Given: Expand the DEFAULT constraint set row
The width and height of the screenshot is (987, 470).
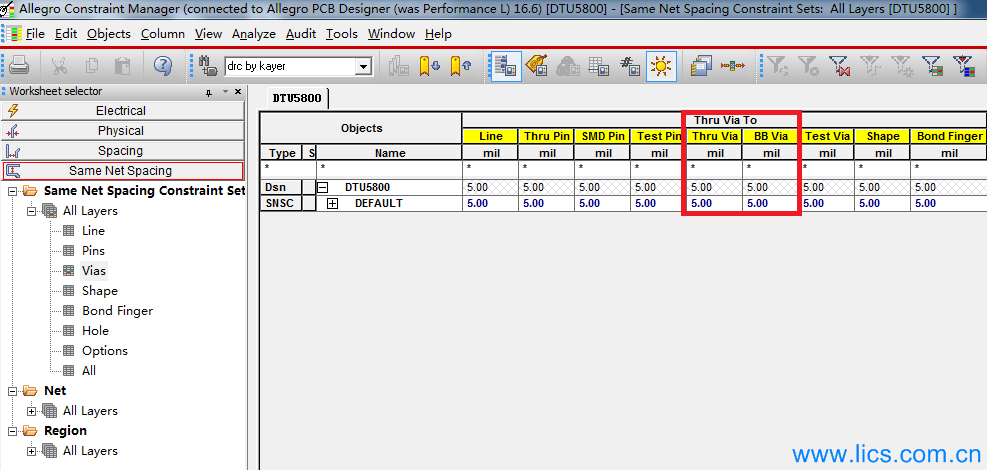Looking at the screenshot, I should click(332, 203).
